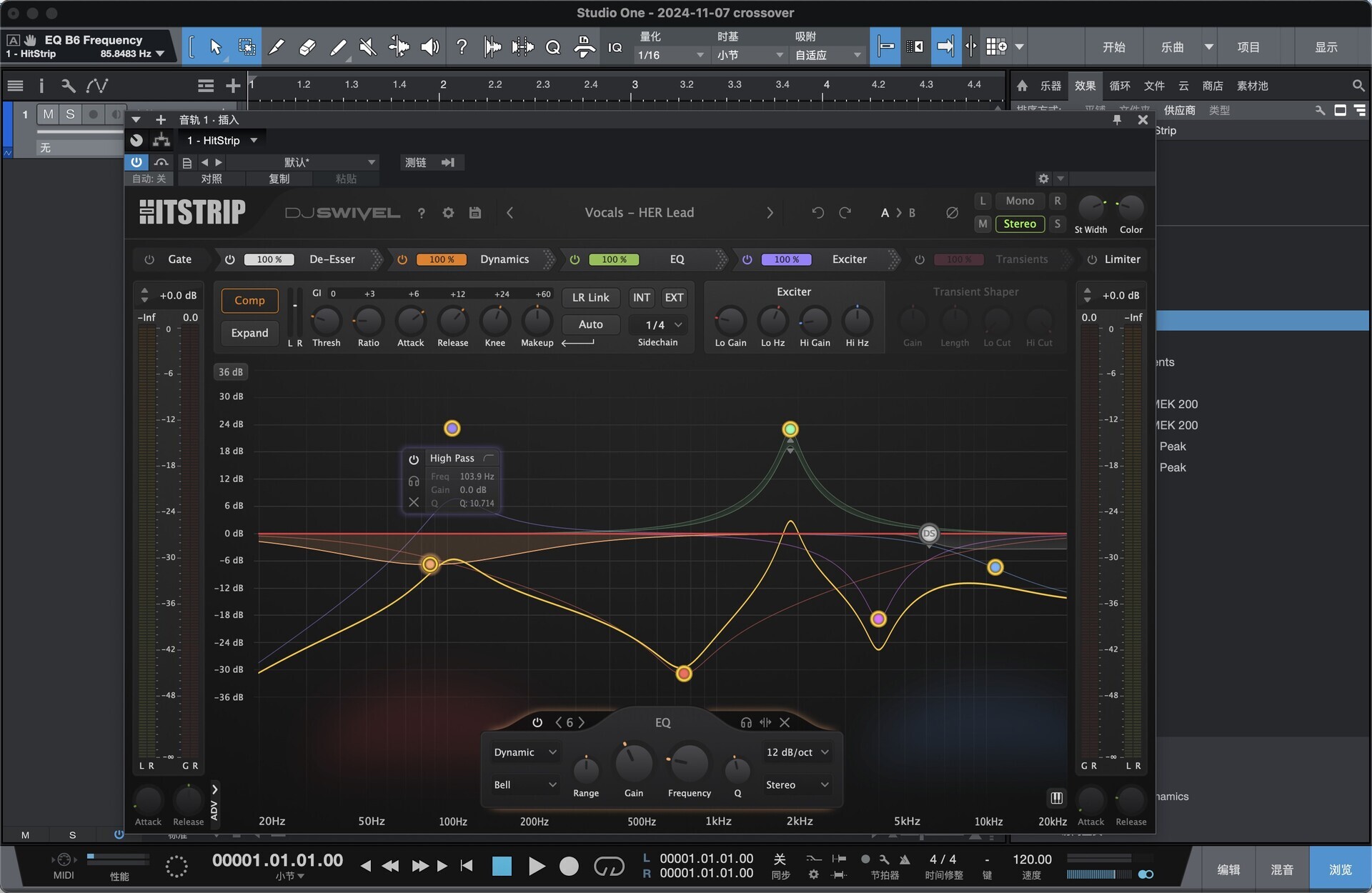Image resolution: width=1372 pixels, height=893 pixels.
Task: Switch to the 乐器 browser tab
Action: click(x=1050, y=86)
